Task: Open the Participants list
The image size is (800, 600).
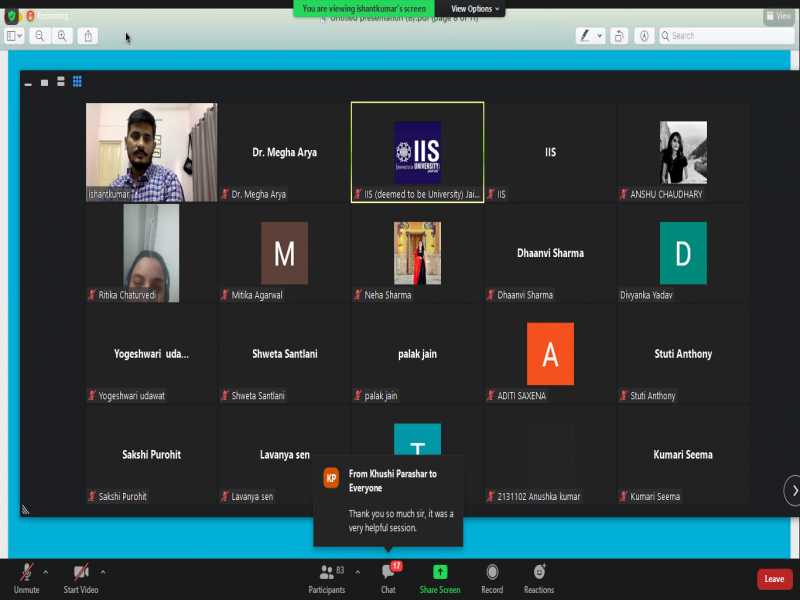Action: (x=327, y=578)
